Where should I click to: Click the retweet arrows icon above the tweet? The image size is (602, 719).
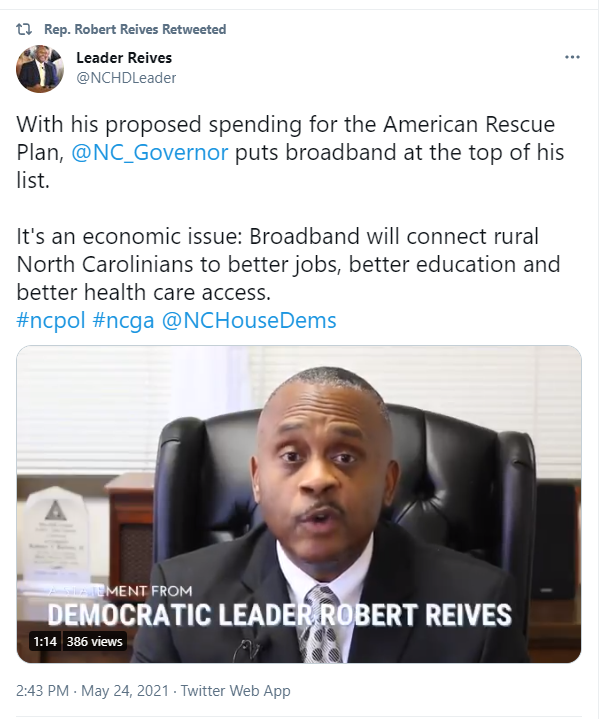[x=24, y=29]
